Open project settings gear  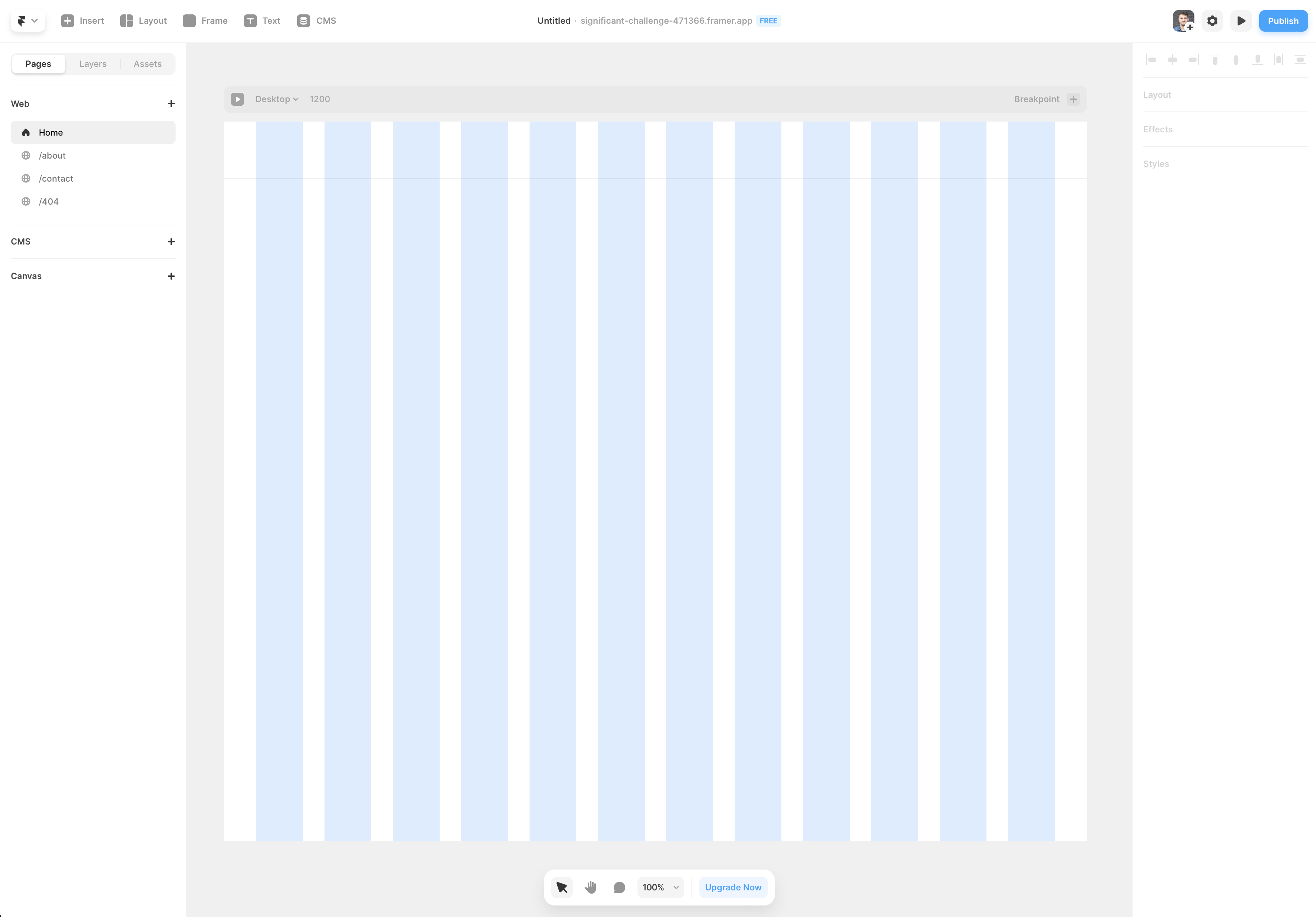point(1212,20)
